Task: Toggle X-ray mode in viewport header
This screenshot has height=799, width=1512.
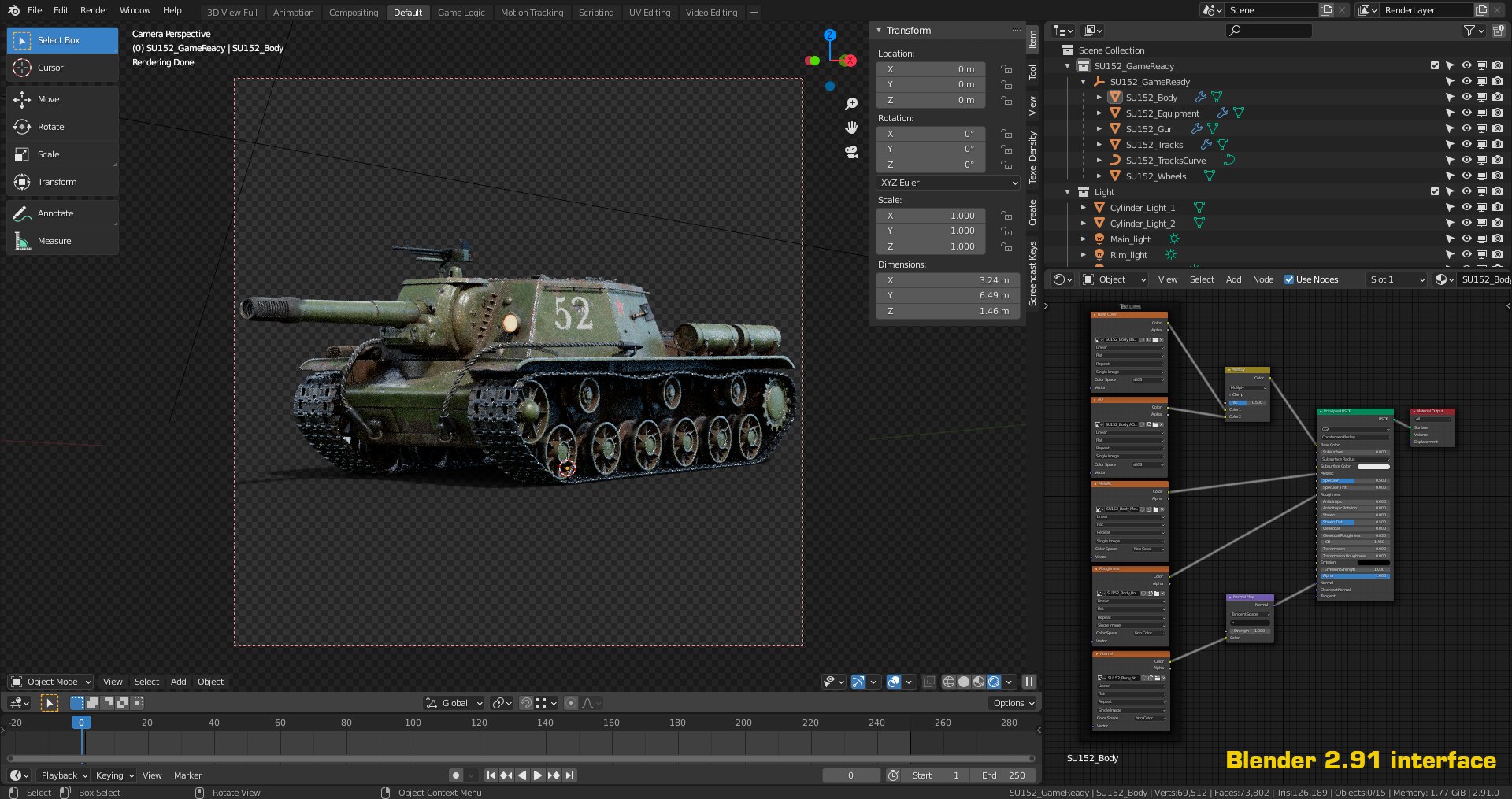Action: tap(929, 682)
